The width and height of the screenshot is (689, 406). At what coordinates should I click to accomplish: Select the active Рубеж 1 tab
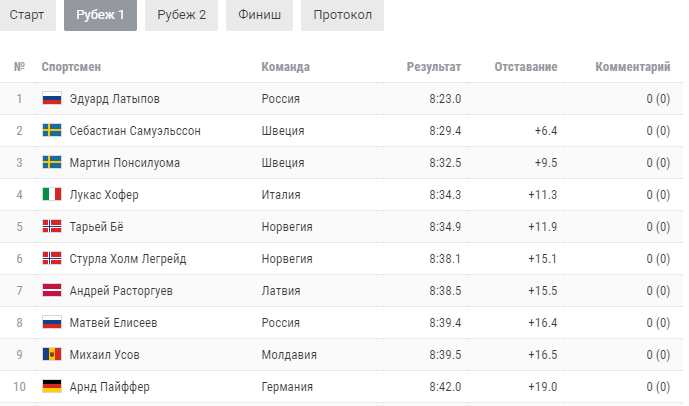pos(100,15)
